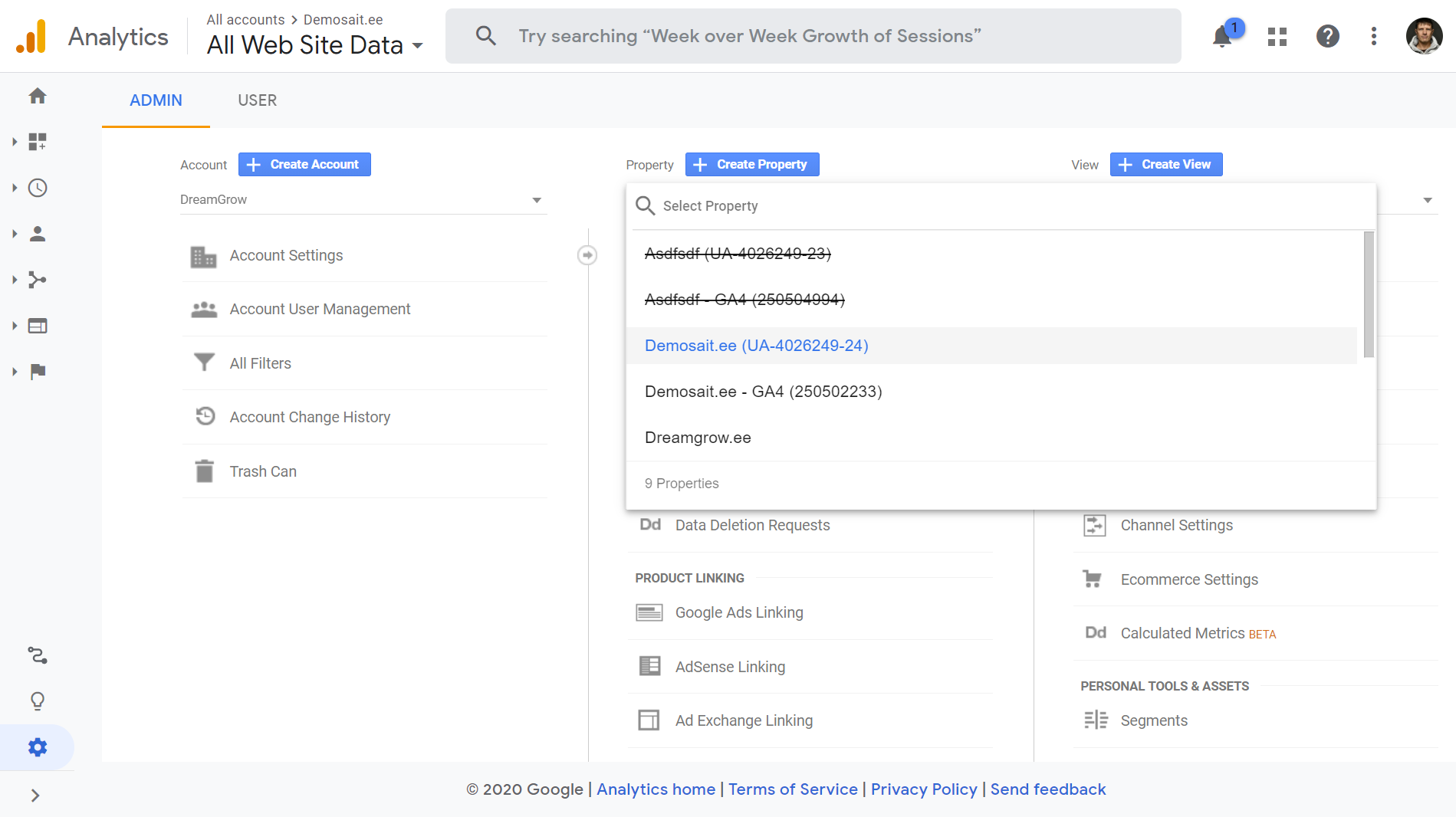This screenshot has width=1456, height=817.
Task: Select Demosait.ee - GA4 (250502233) property
Action: point(763,392)
